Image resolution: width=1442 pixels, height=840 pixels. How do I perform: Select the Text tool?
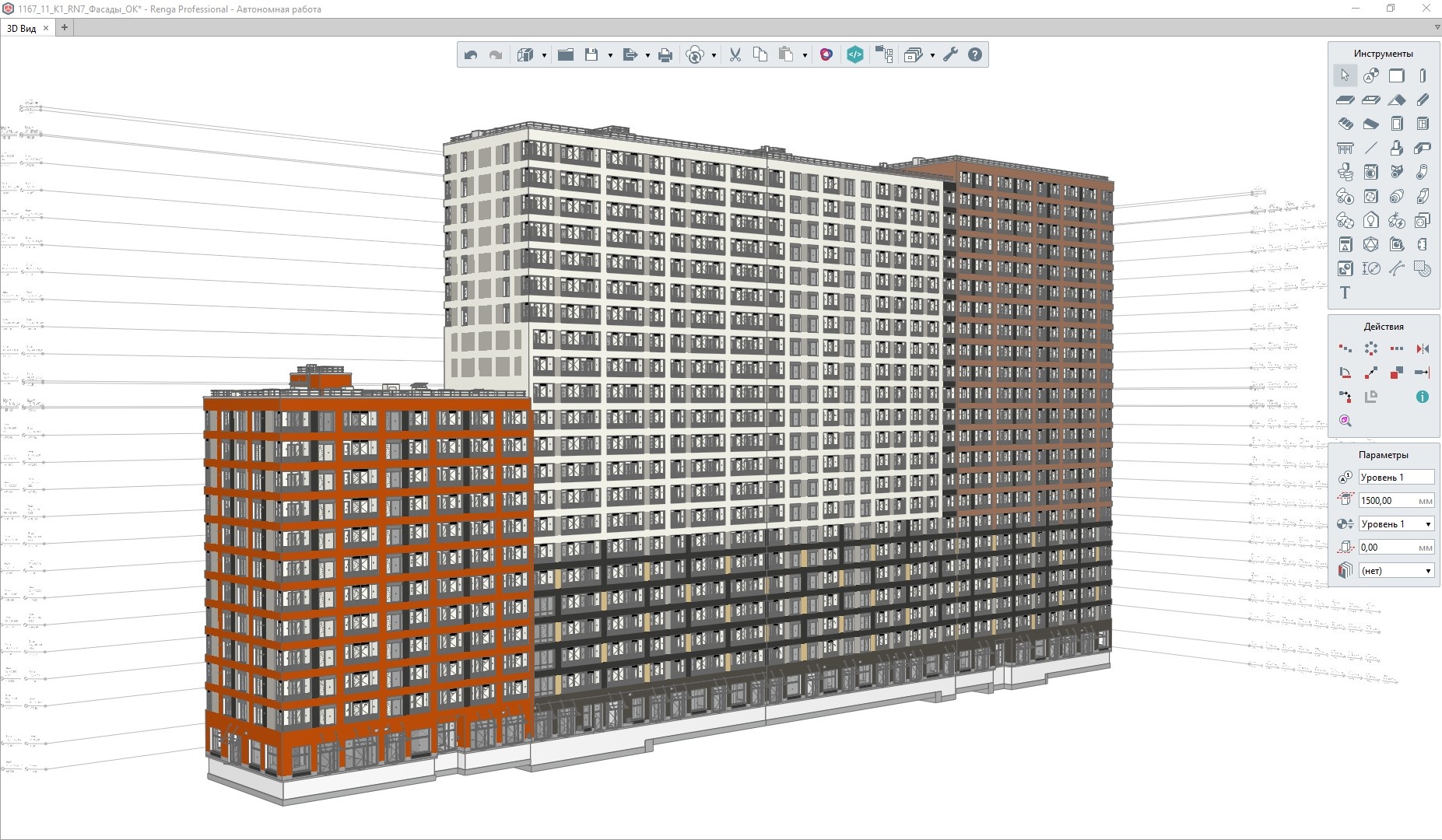1345,292
